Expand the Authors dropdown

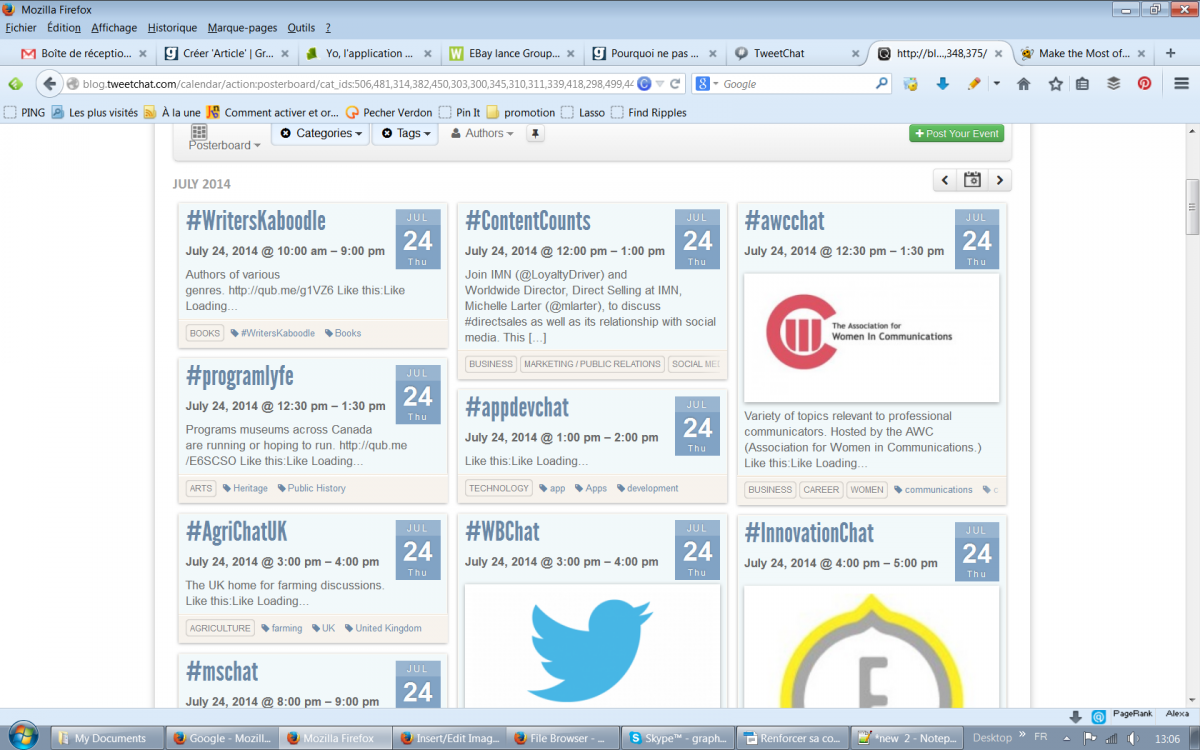[x=482, y=133]
